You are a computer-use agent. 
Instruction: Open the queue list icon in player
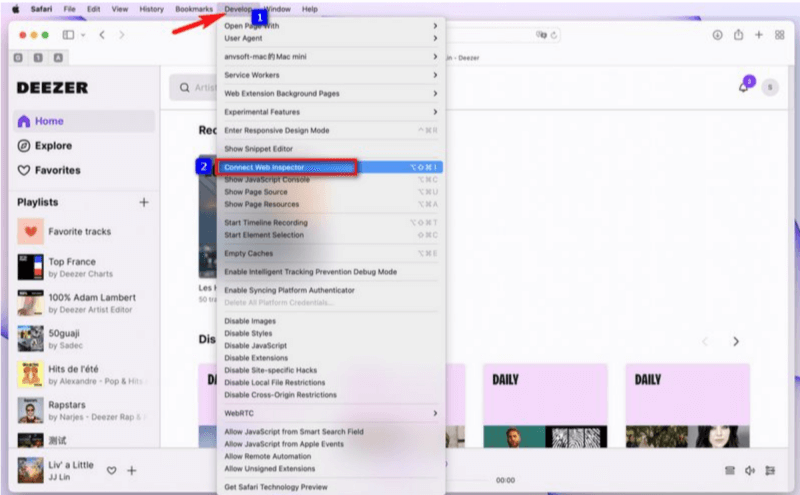(730, 471)
